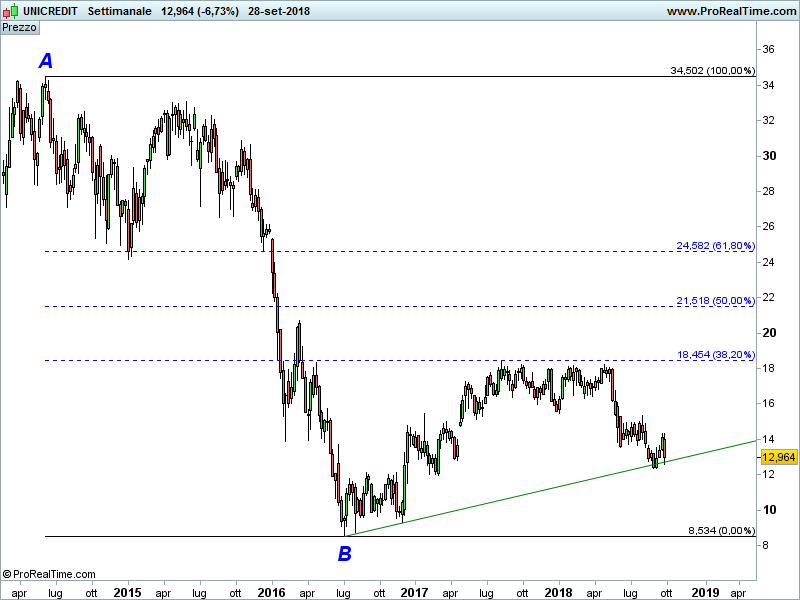Viewport: 800px width, 600px height.
Task: Select the UNICREDIT ticker name
Action: 50,11
